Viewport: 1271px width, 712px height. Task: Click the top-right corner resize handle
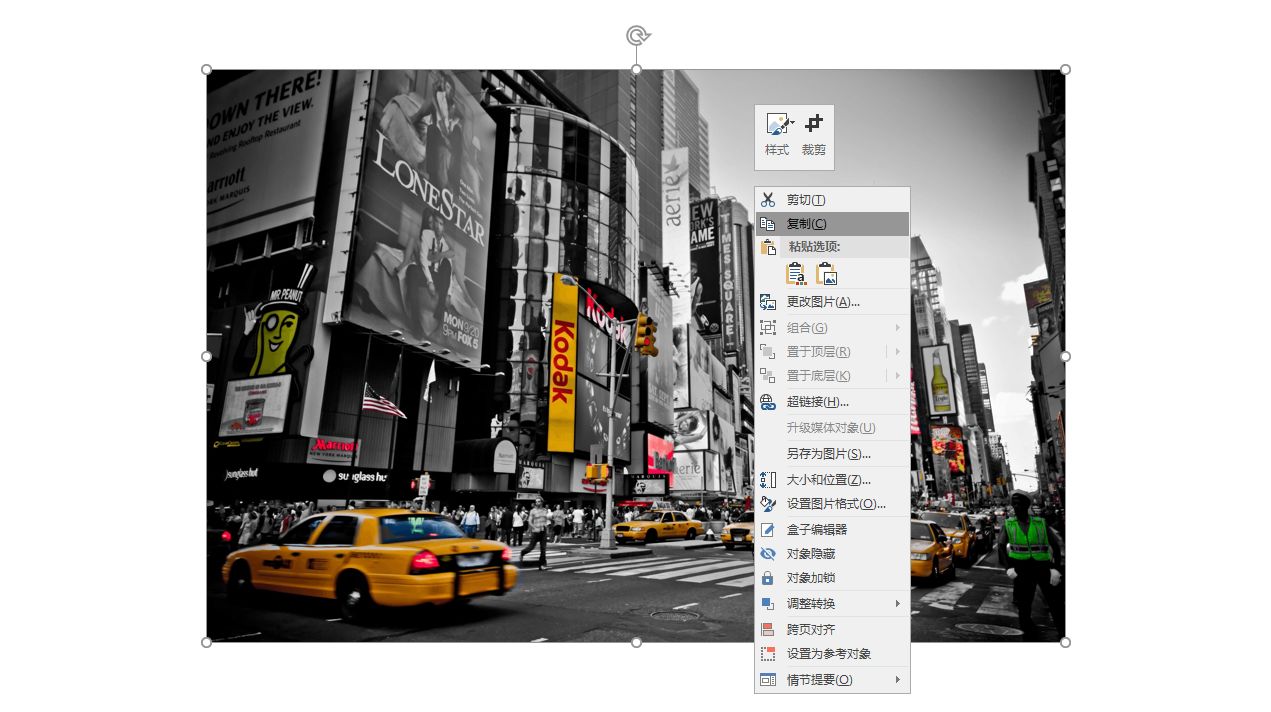point(1065,70)
